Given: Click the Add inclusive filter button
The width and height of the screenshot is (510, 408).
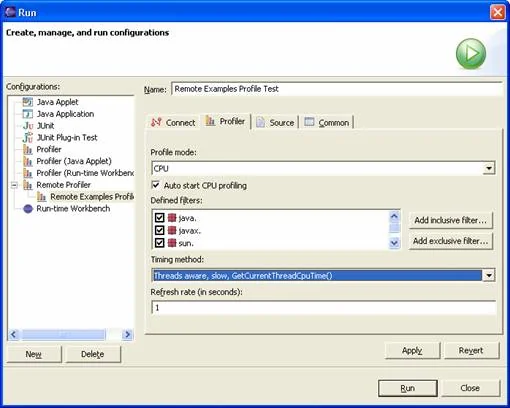Looking at the screenshot, I should tap(450, 220).
